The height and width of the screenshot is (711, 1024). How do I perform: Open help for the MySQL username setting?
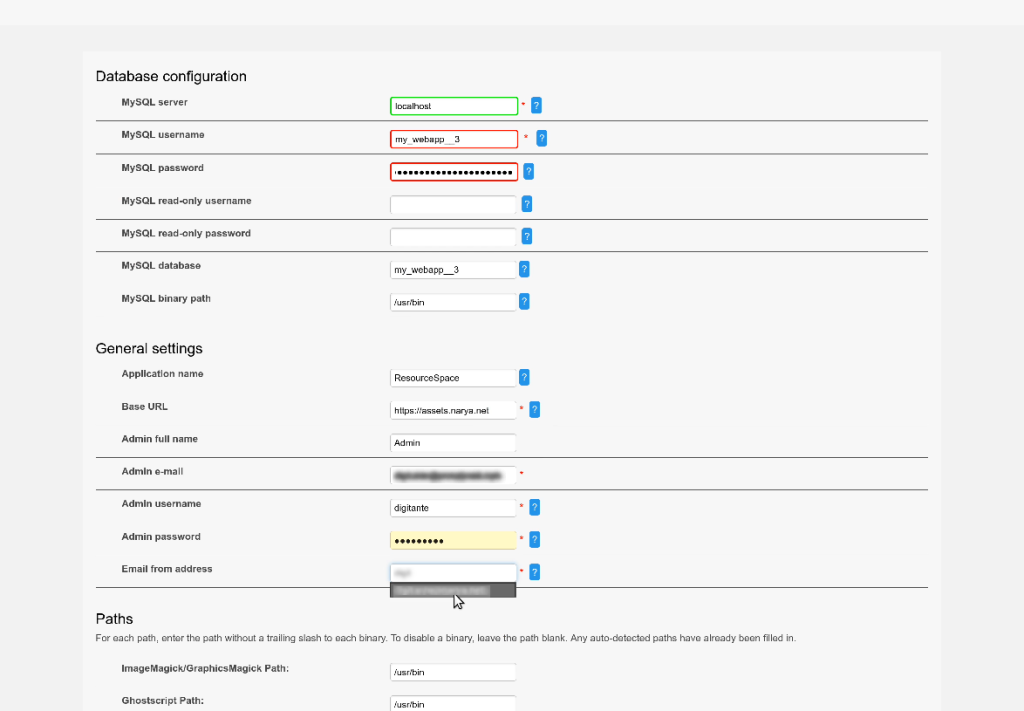(541, 138)
